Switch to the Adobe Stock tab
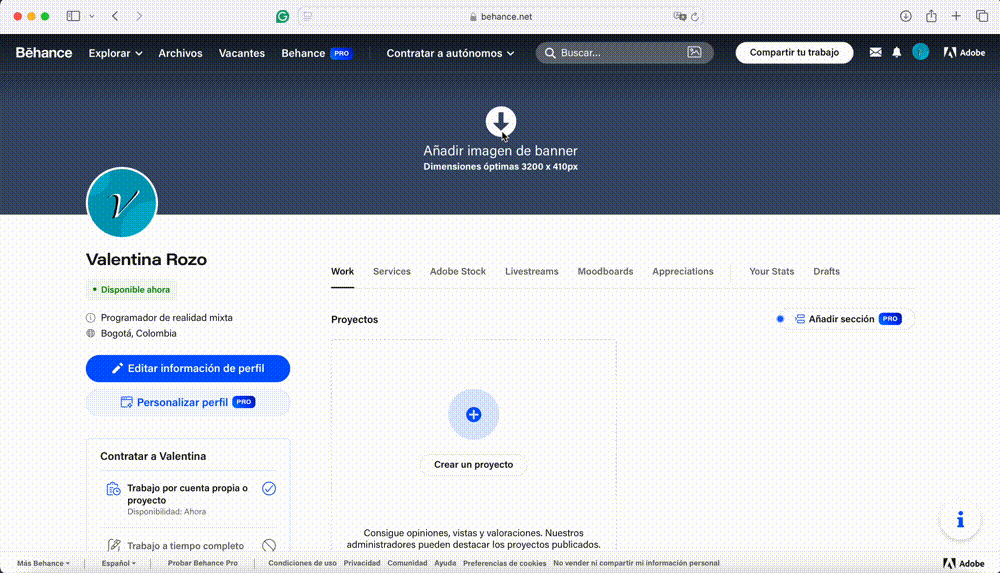 [x=458, y=271]
